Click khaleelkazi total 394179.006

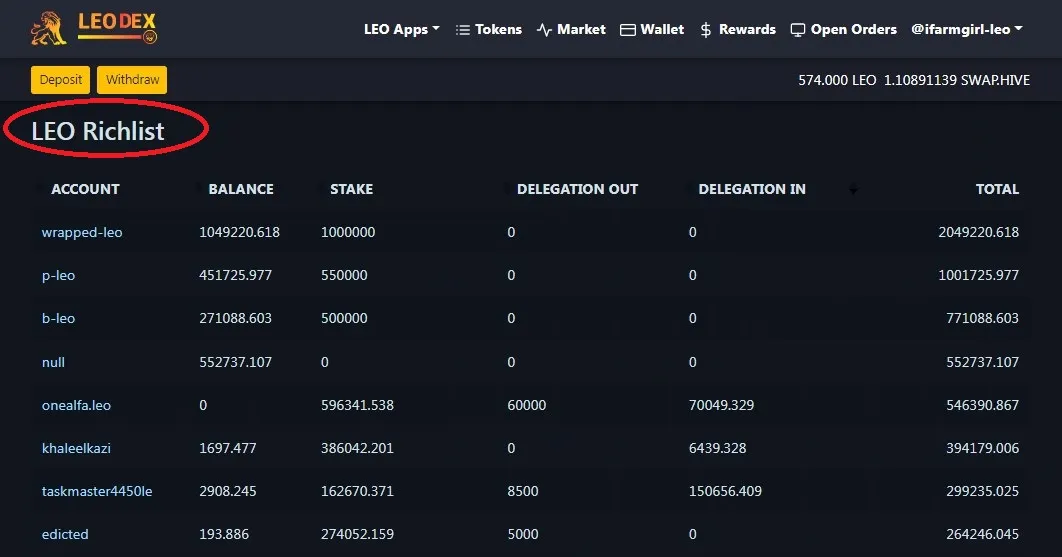pos(982,448)
